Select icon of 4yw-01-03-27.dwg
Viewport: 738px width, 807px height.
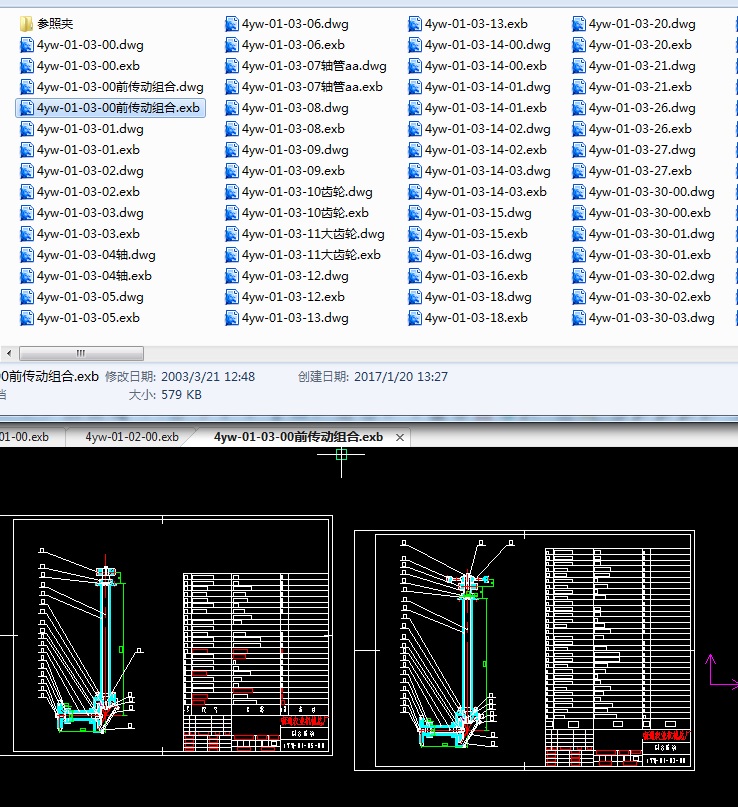579,150
